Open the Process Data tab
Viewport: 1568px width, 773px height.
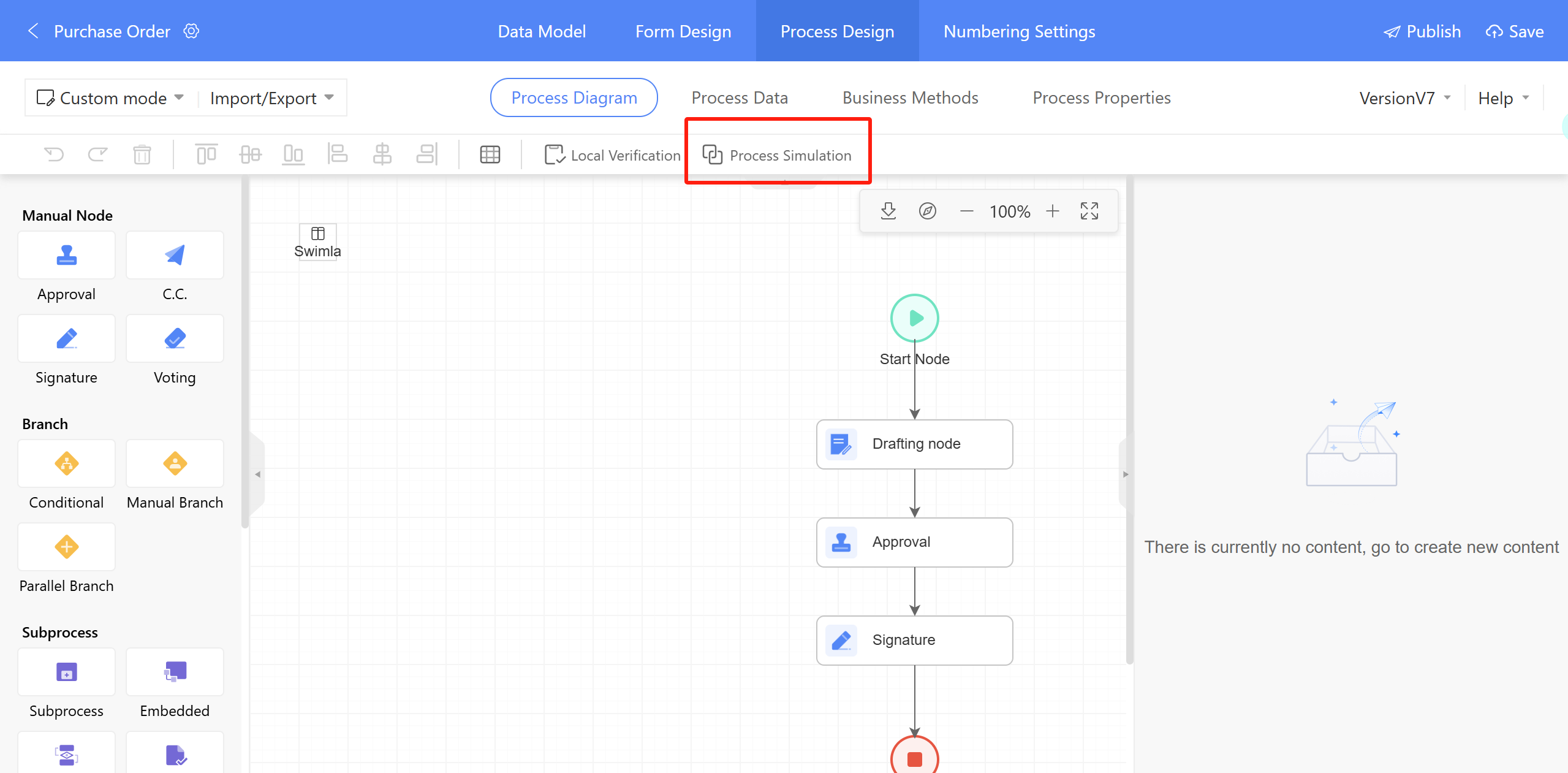pyautogui.click(x=739, y=98)
